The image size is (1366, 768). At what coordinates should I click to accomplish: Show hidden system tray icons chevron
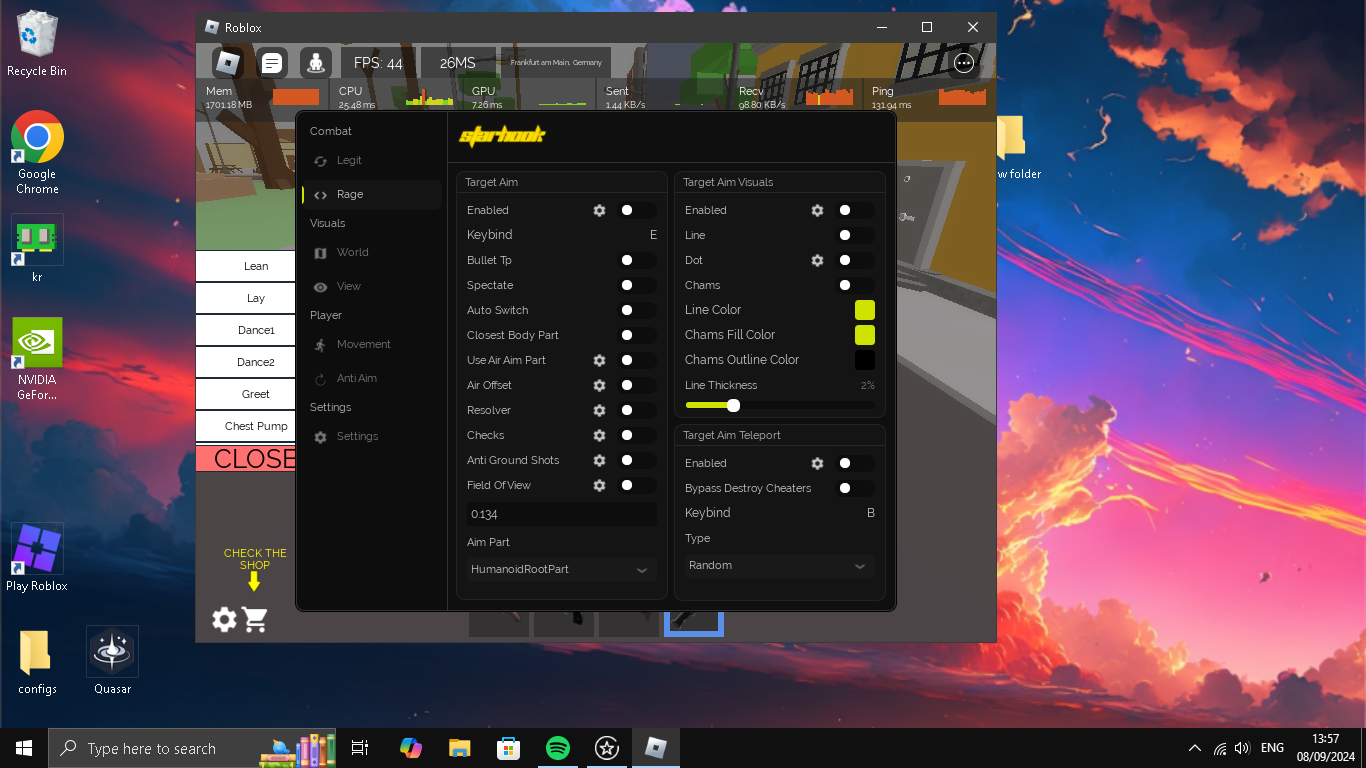1195,748
